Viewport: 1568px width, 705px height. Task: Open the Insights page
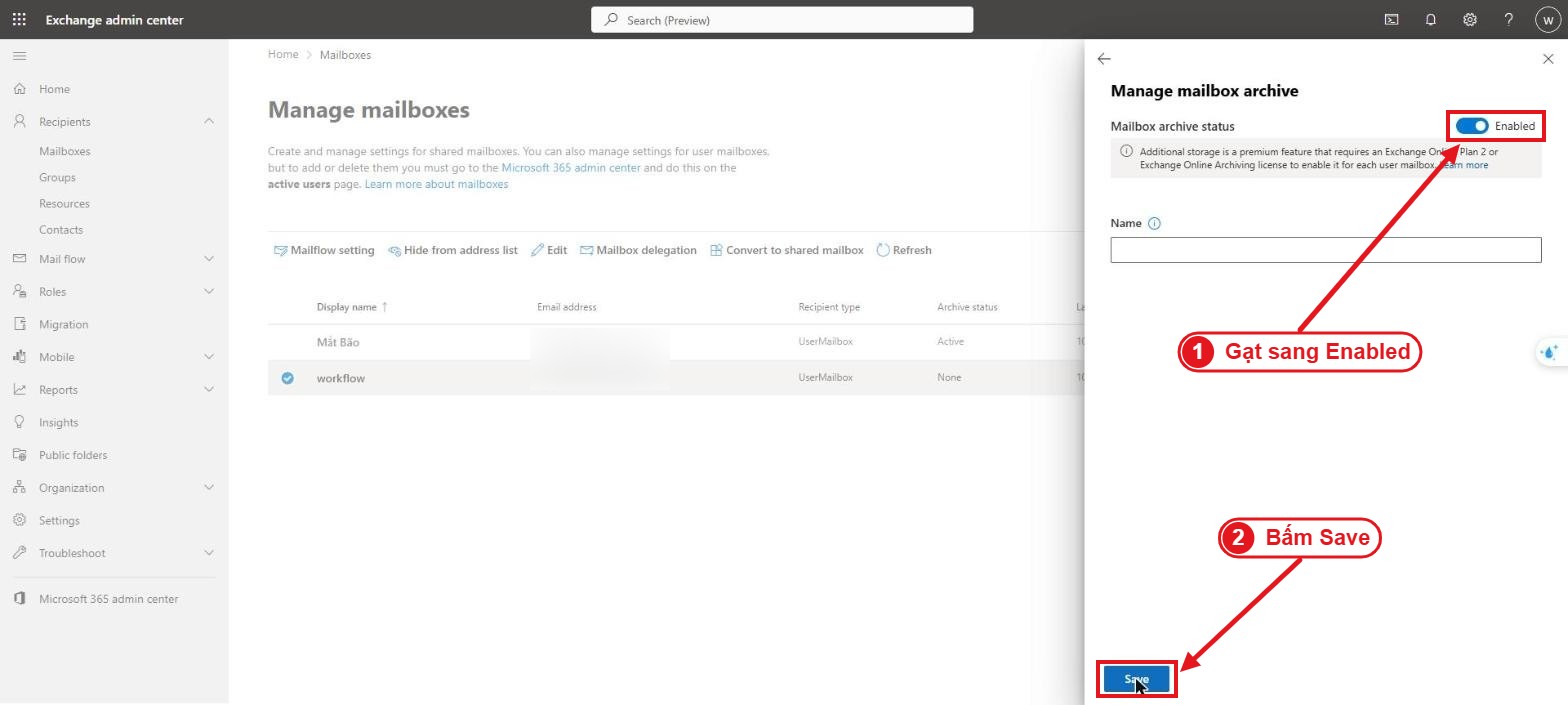tap(58, 422)
